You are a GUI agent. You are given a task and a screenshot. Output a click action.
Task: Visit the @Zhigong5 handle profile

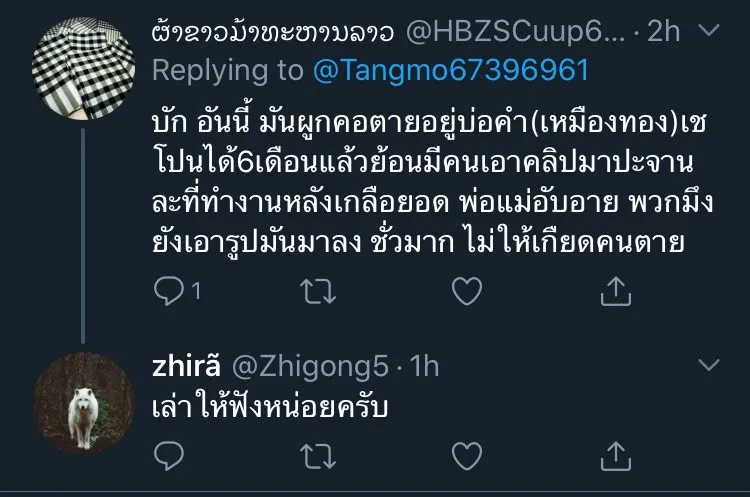click(x=310, y=367)
